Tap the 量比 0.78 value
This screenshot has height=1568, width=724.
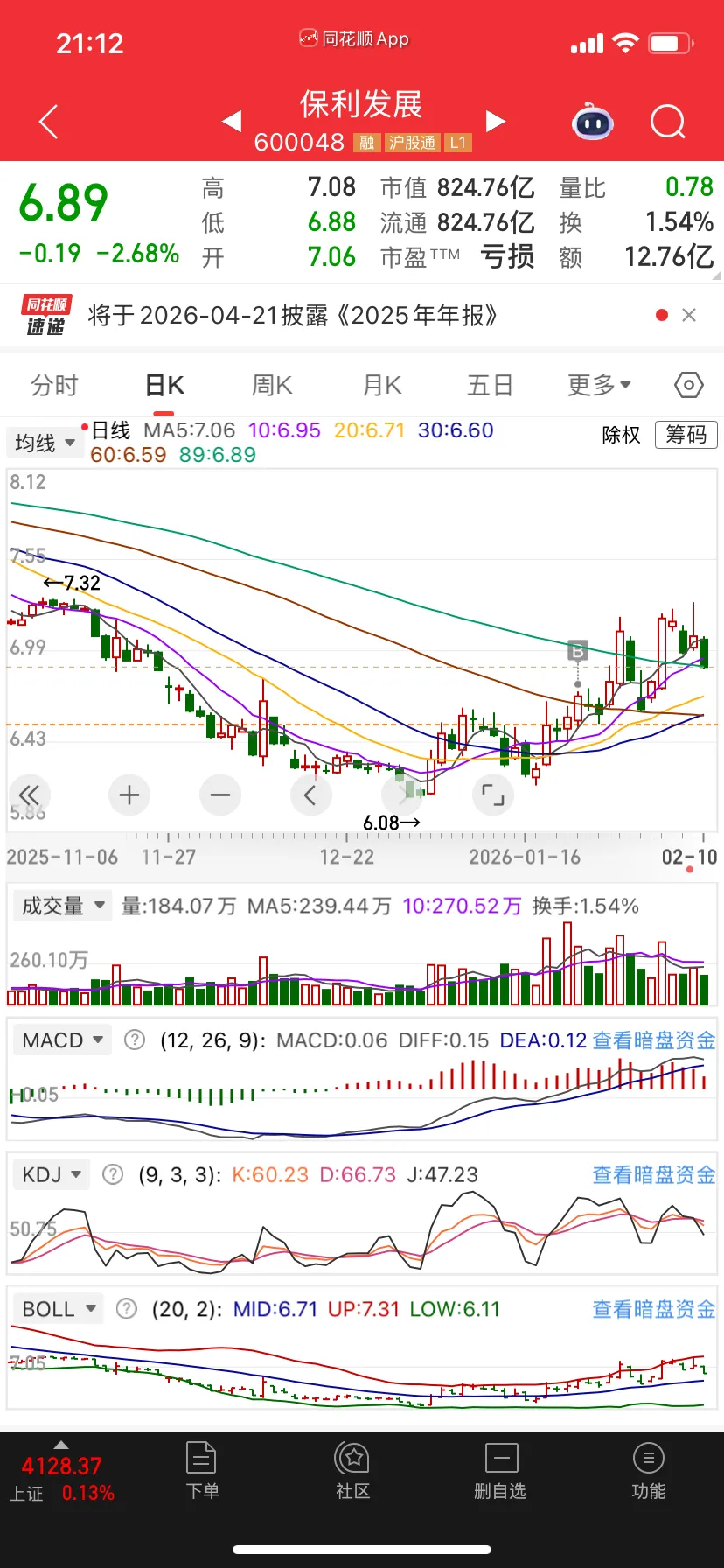pos(637,187)
